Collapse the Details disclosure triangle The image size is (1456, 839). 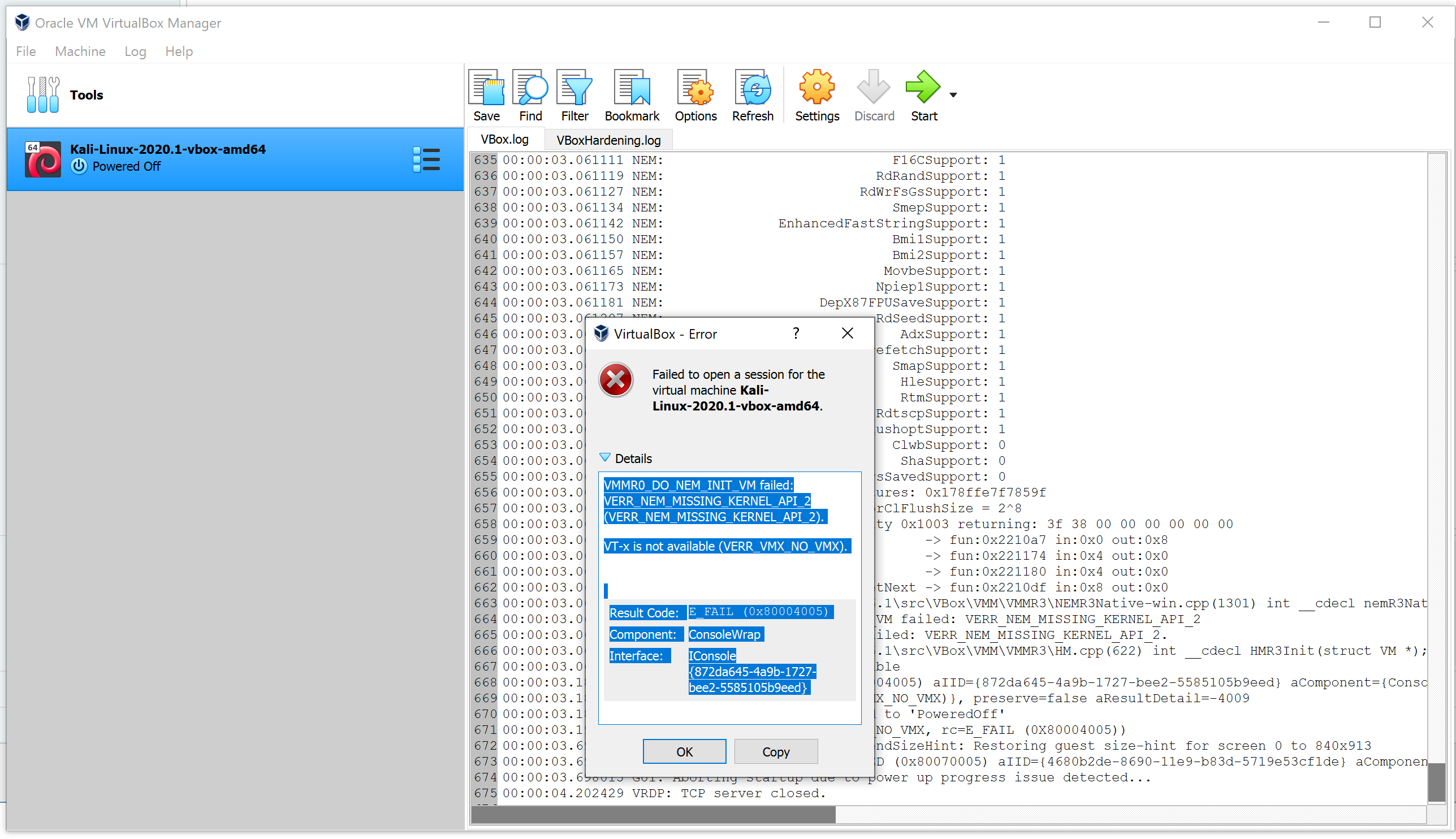click(x=604, y=458)
